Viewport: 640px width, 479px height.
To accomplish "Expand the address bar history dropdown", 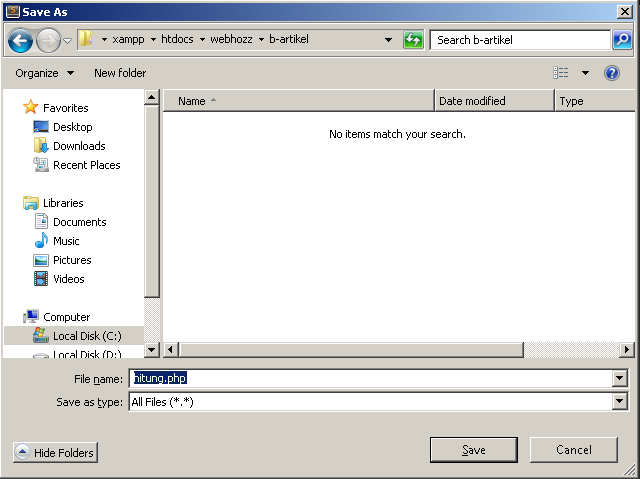I will coord(389,40).
